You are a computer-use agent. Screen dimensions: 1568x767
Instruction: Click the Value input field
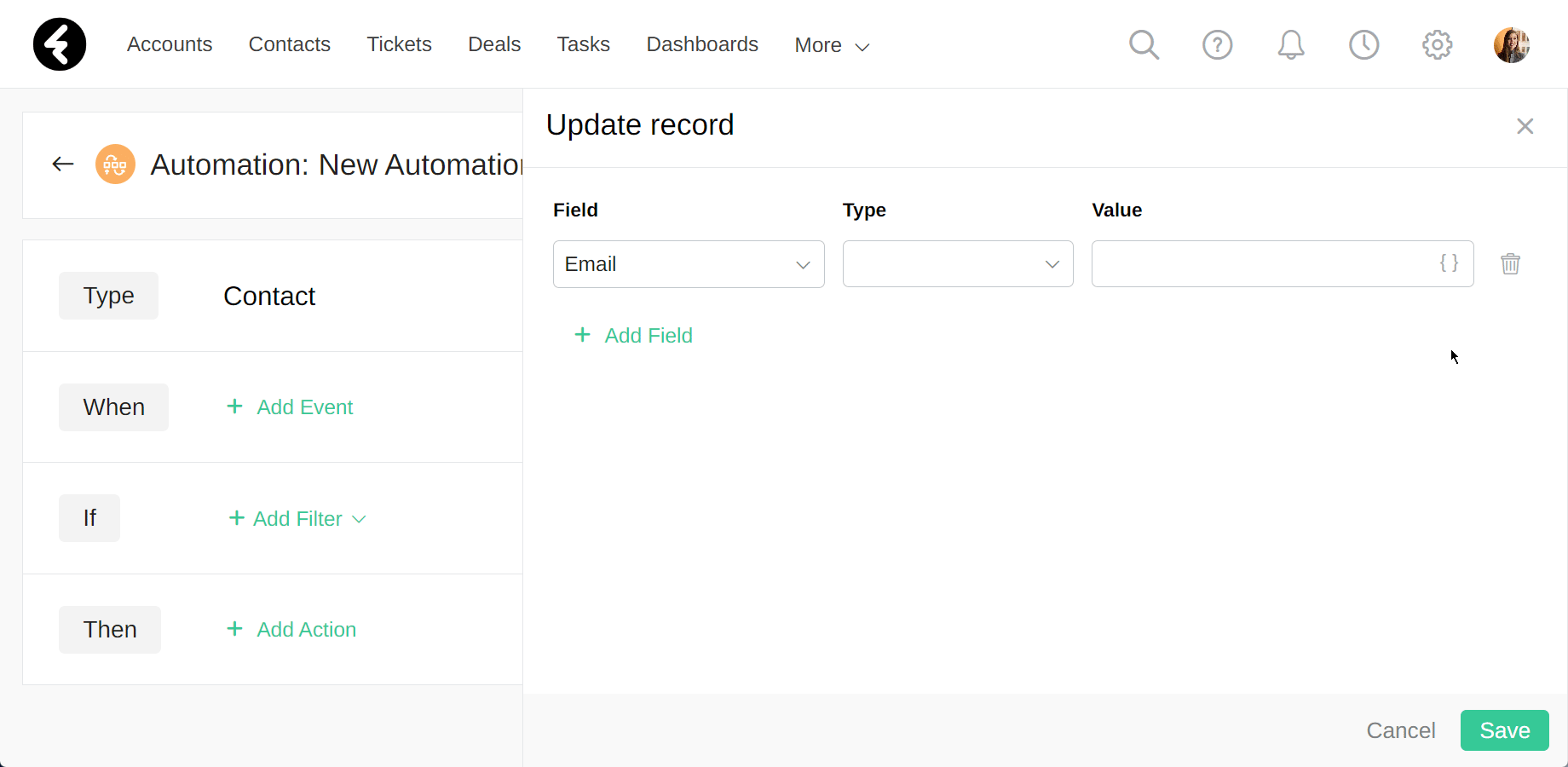tap(1282, 264)
